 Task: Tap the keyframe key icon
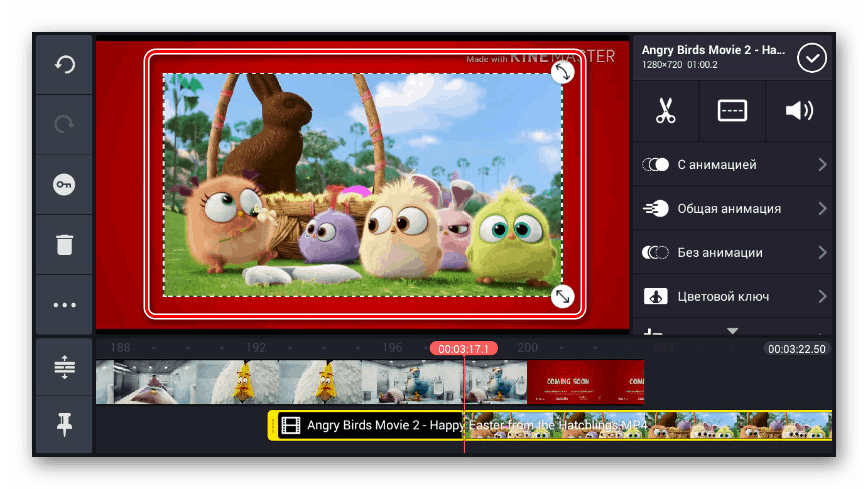pos(64,184)
